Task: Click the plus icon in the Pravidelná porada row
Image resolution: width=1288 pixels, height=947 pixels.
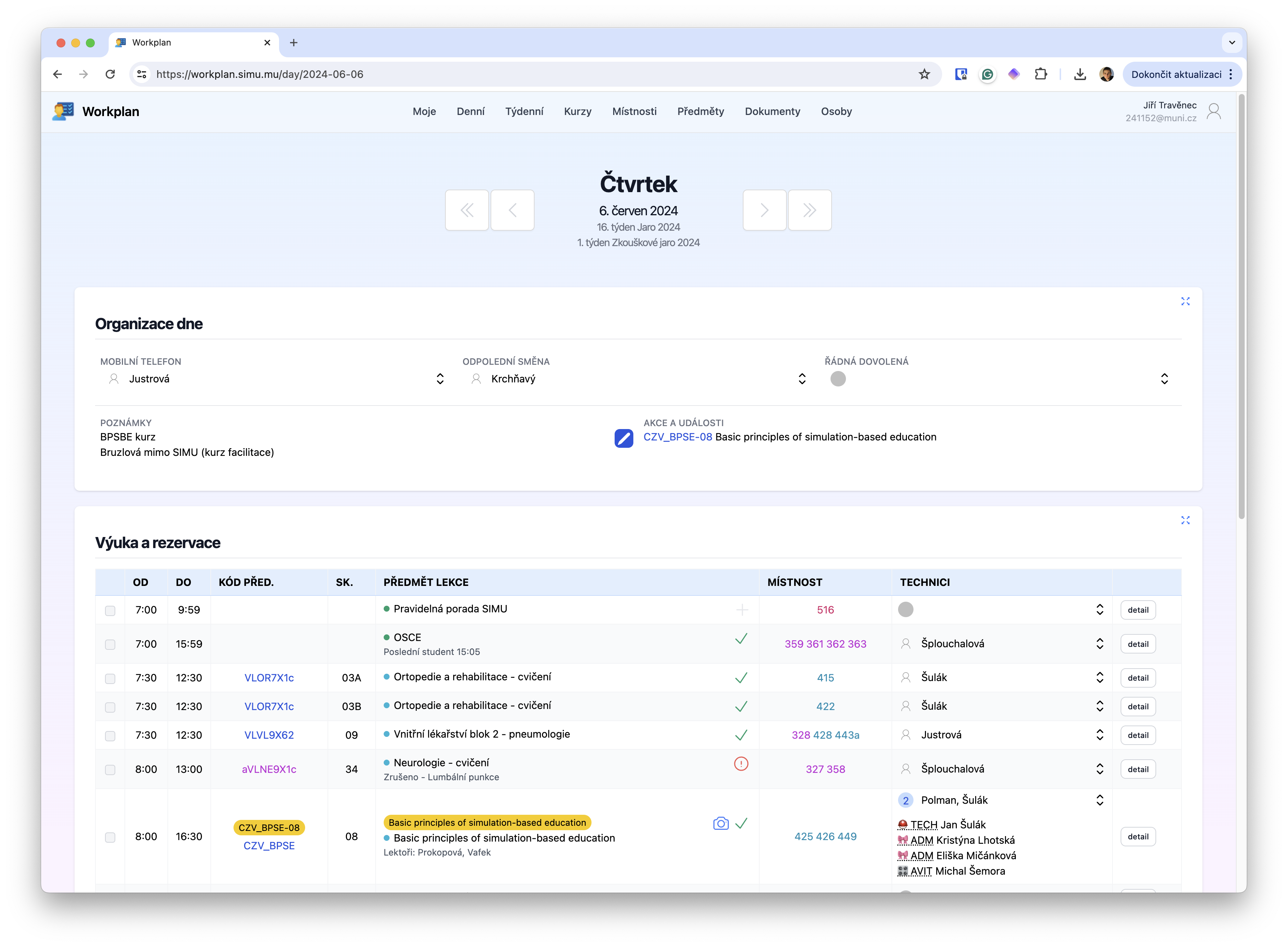Action: (741, 610)
